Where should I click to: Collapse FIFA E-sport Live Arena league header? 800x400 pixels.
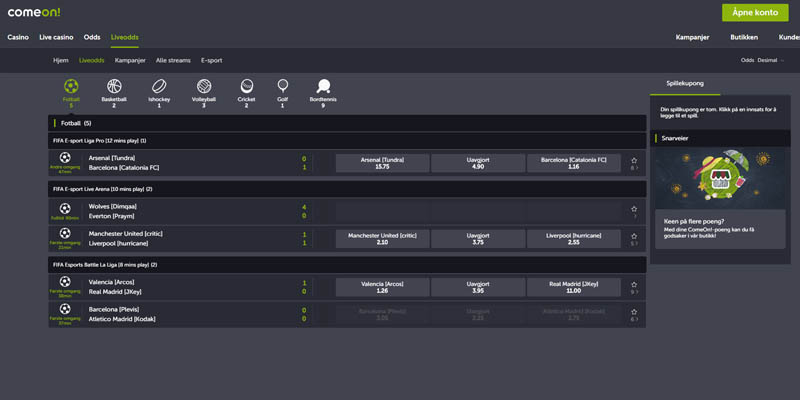click(347, 189)
